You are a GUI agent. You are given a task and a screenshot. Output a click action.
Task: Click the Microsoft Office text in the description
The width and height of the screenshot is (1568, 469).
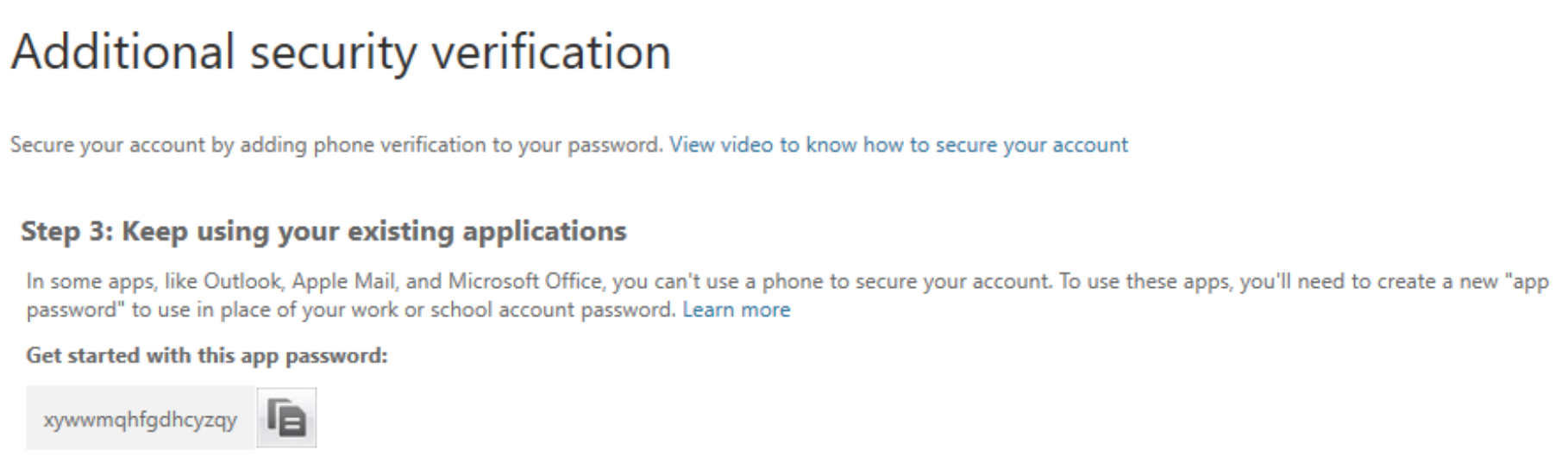pyautogui.click(x=524, y=282)
